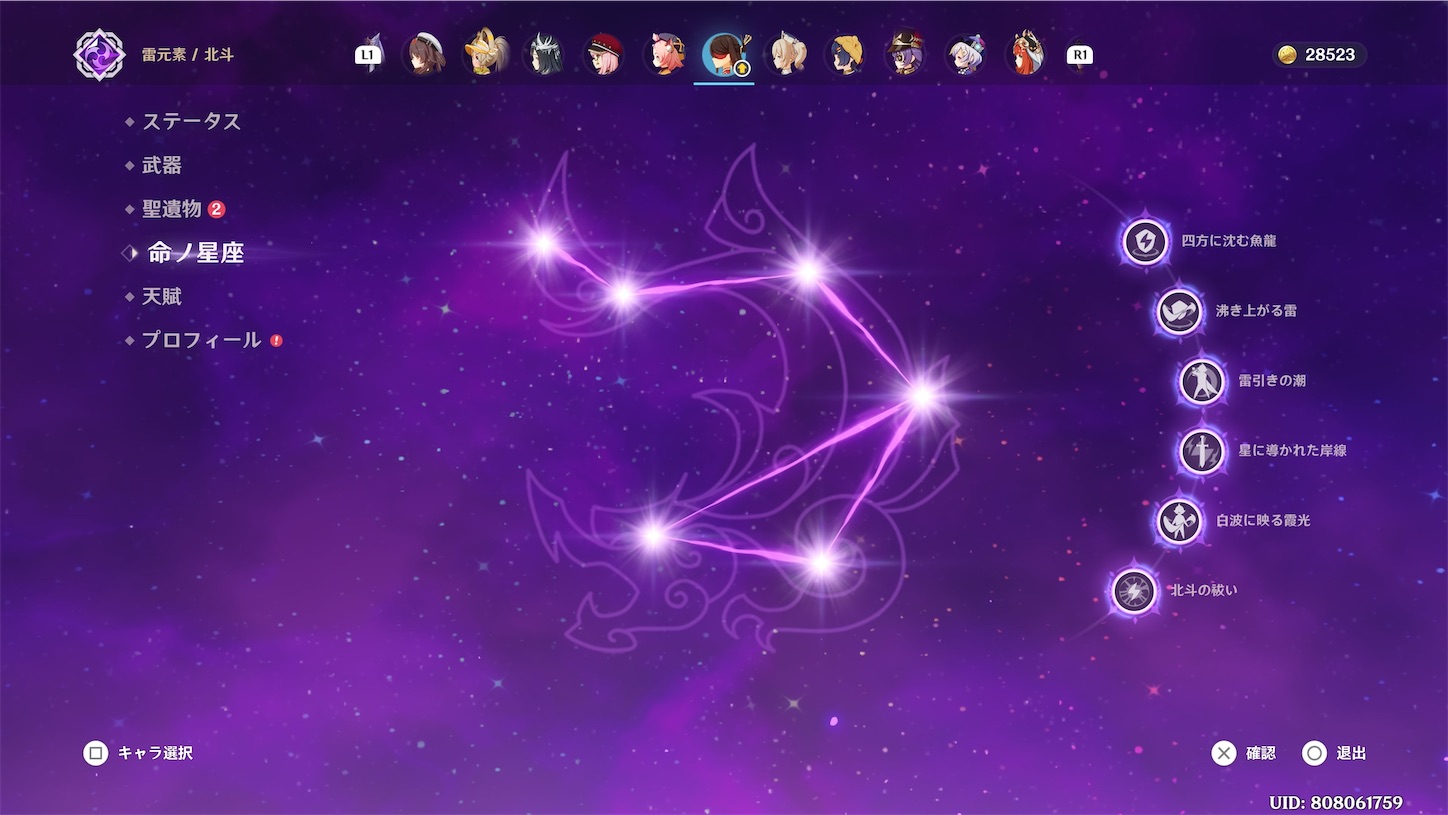Click the 星に導かれた岸線 label
Viewport: 1448px width, 815px height.
point(1292,451)
